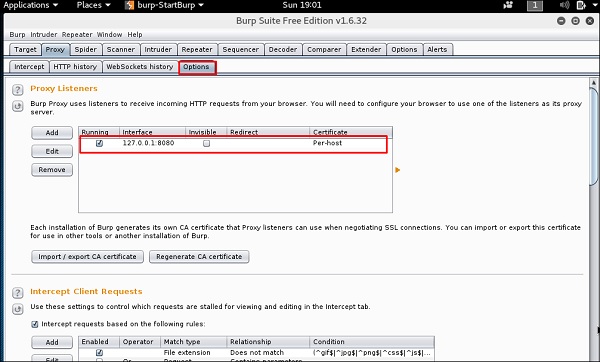
Task: Click Add button for Proxy Listeners
Action: coord(52,133)
